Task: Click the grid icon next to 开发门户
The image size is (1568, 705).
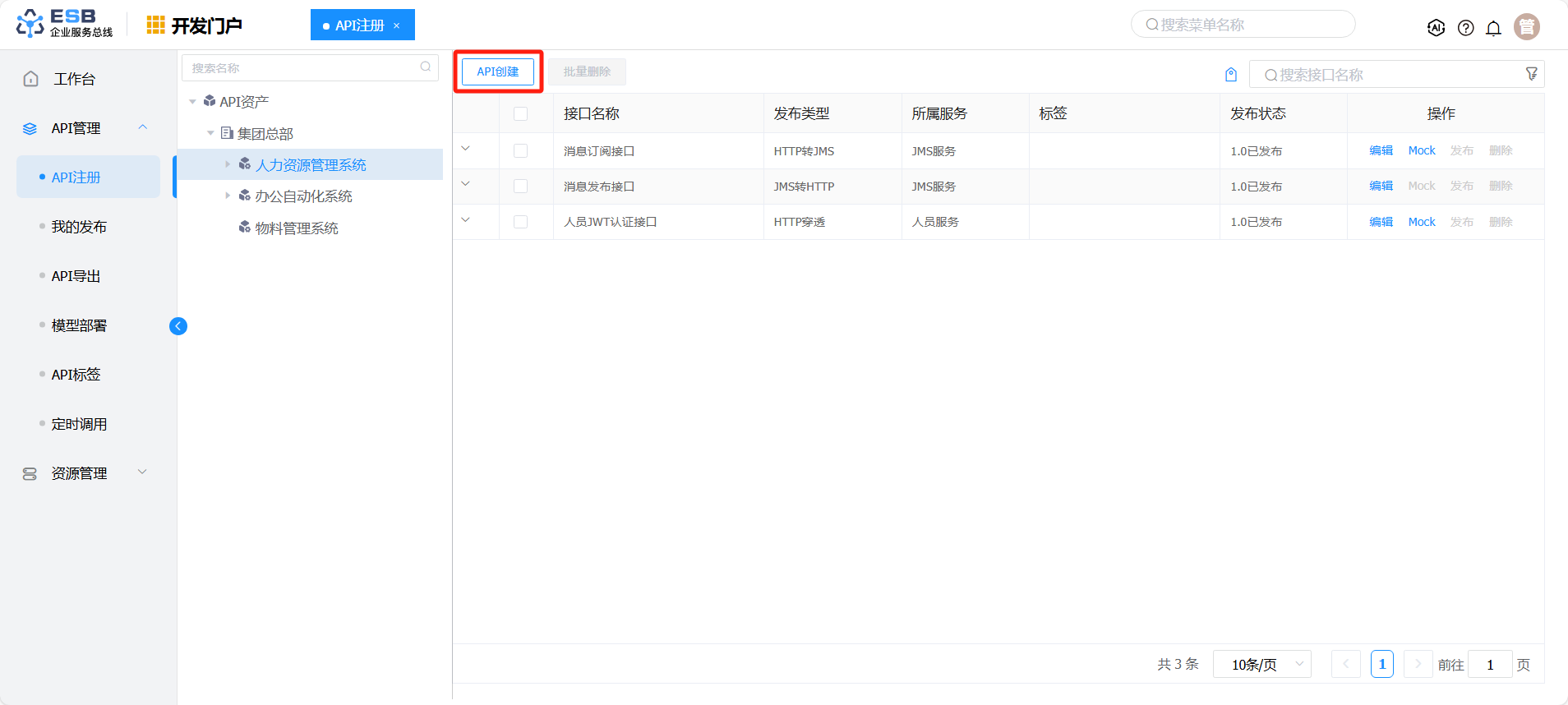Action: (x=155, y=25)
